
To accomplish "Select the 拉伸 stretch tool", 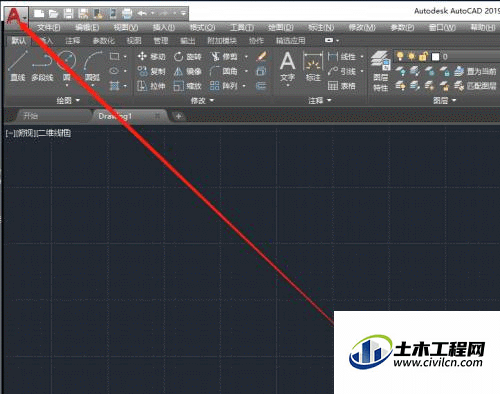I will 151,86.
